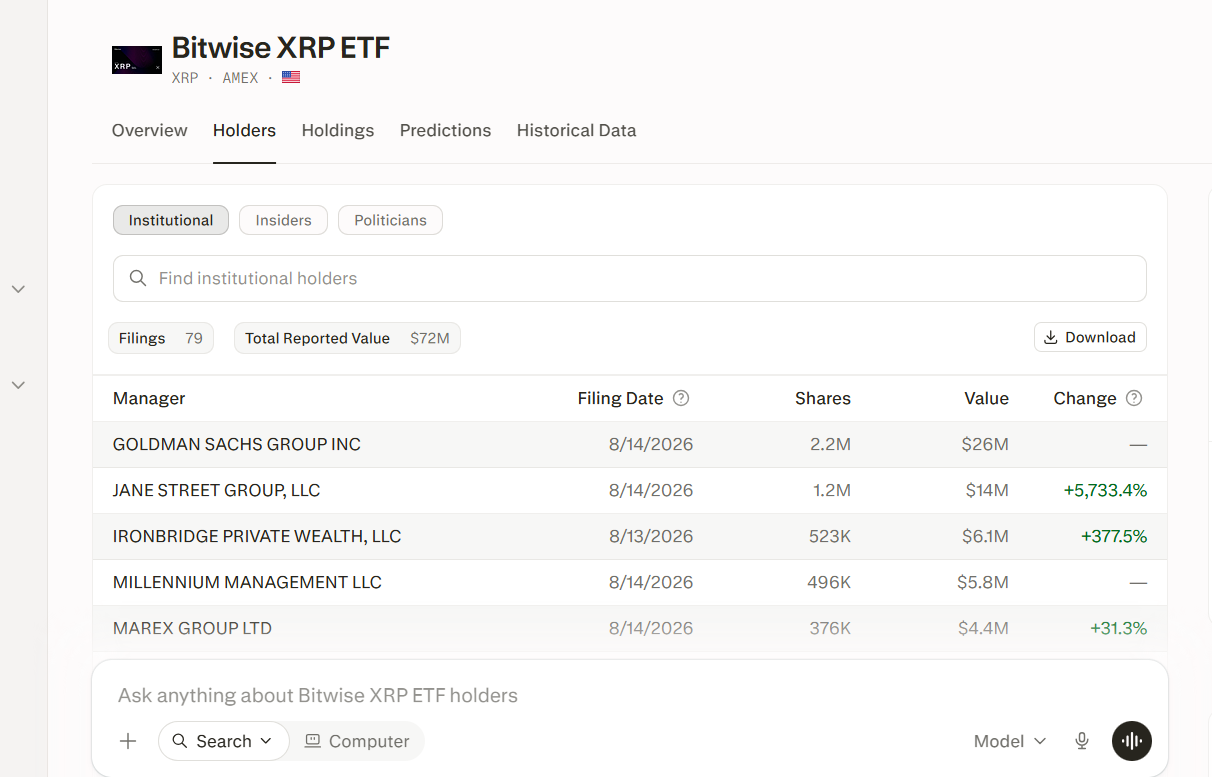This screenshot has width=1212, height=777.
Task: Click the Find institutional holders search field
Action: tap(630, 278)
